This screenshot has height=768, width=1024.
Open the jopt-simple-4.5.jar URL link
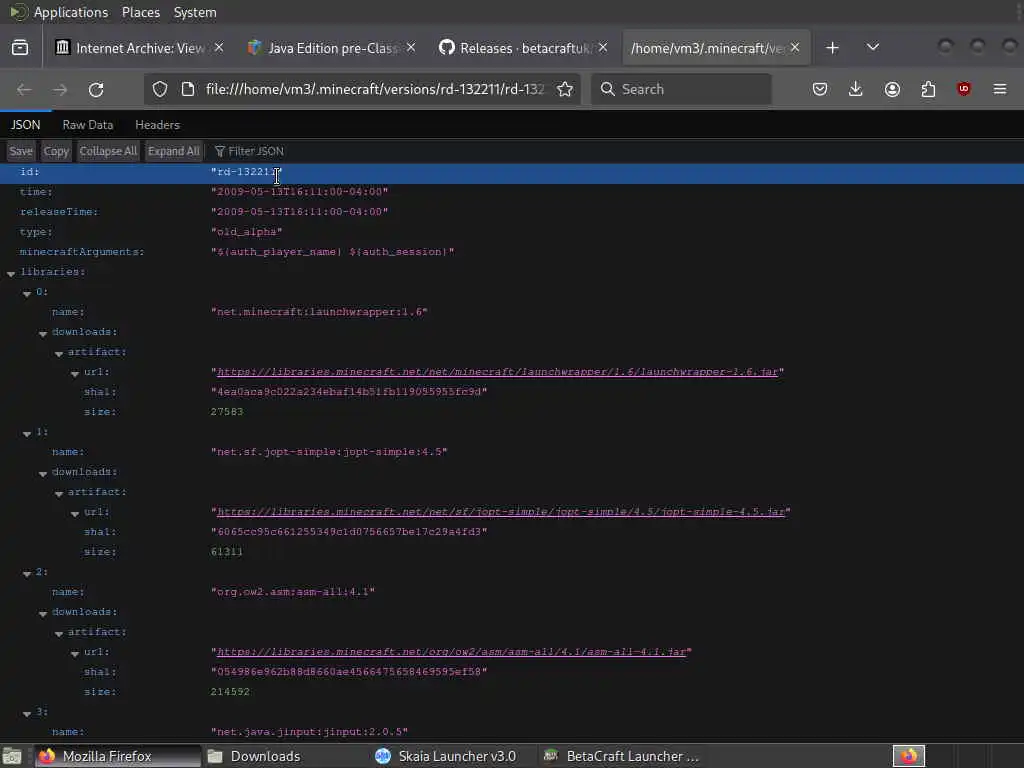click(x=501, y=511)
